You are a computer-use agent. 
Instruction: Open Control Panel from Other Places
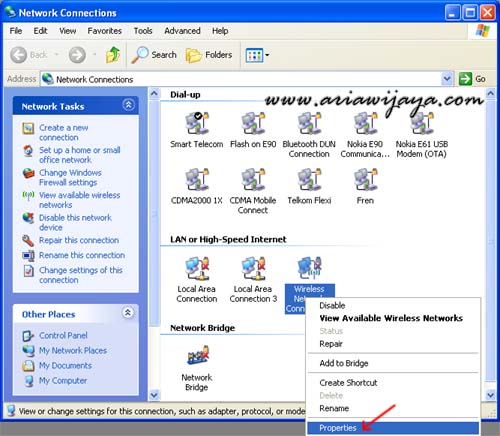click(x=63, y=336)
